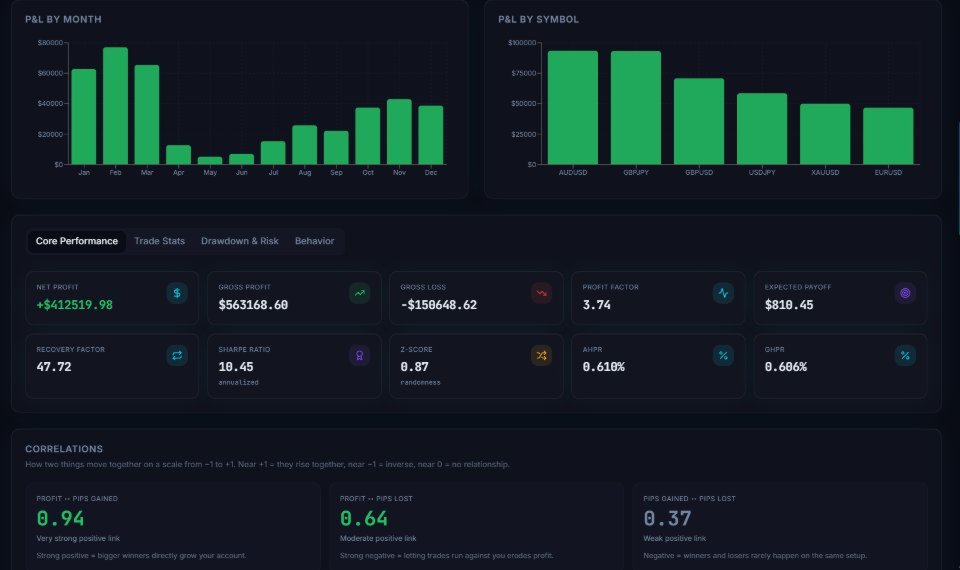Click 'Moderate positive link' label
This screenshot has width=960, height=570.
click(378, 539)
